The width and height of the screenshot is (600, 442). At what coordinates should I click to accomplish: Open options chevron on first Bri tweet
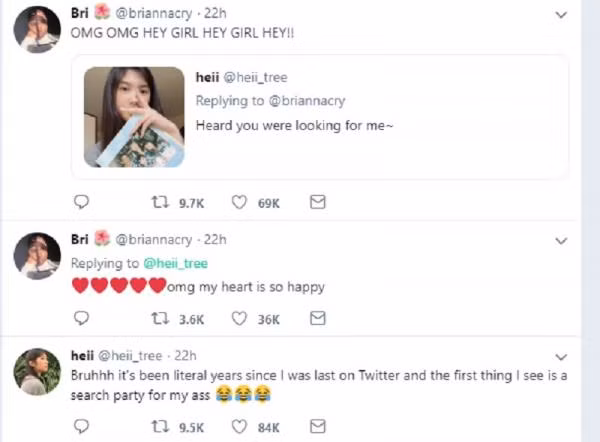tap(561, 15)
